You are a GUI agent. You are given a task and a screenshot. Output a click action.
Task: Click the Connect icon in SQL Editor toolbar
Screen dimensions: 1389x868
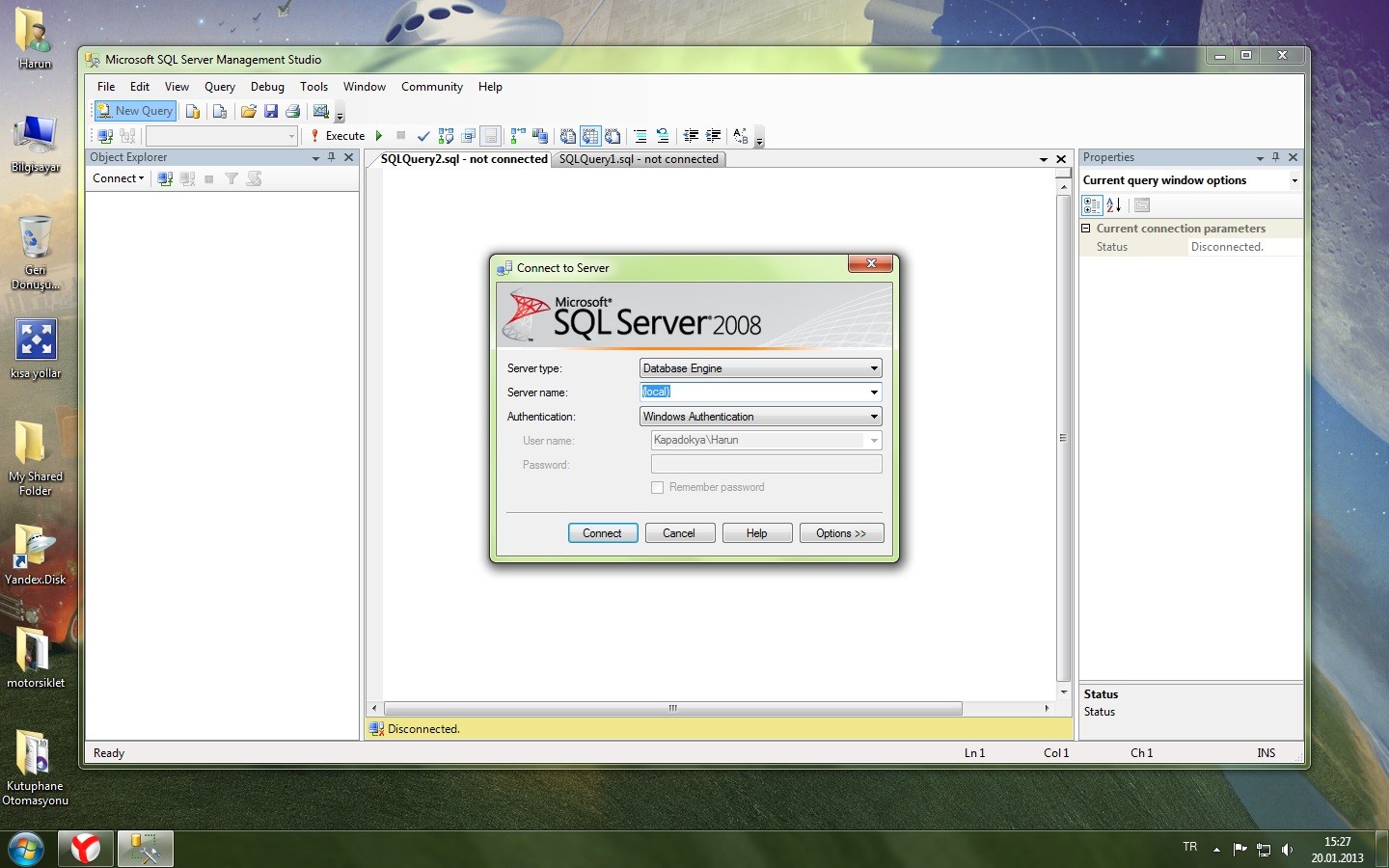tap(105, 136)
